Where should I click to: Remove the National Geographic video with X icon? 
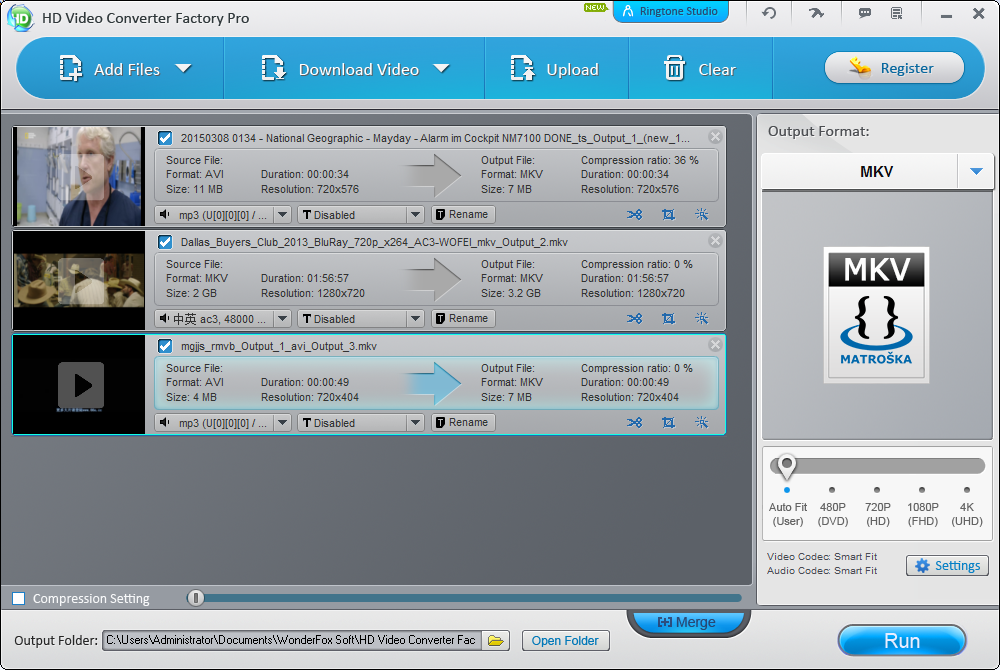[715, 136]
